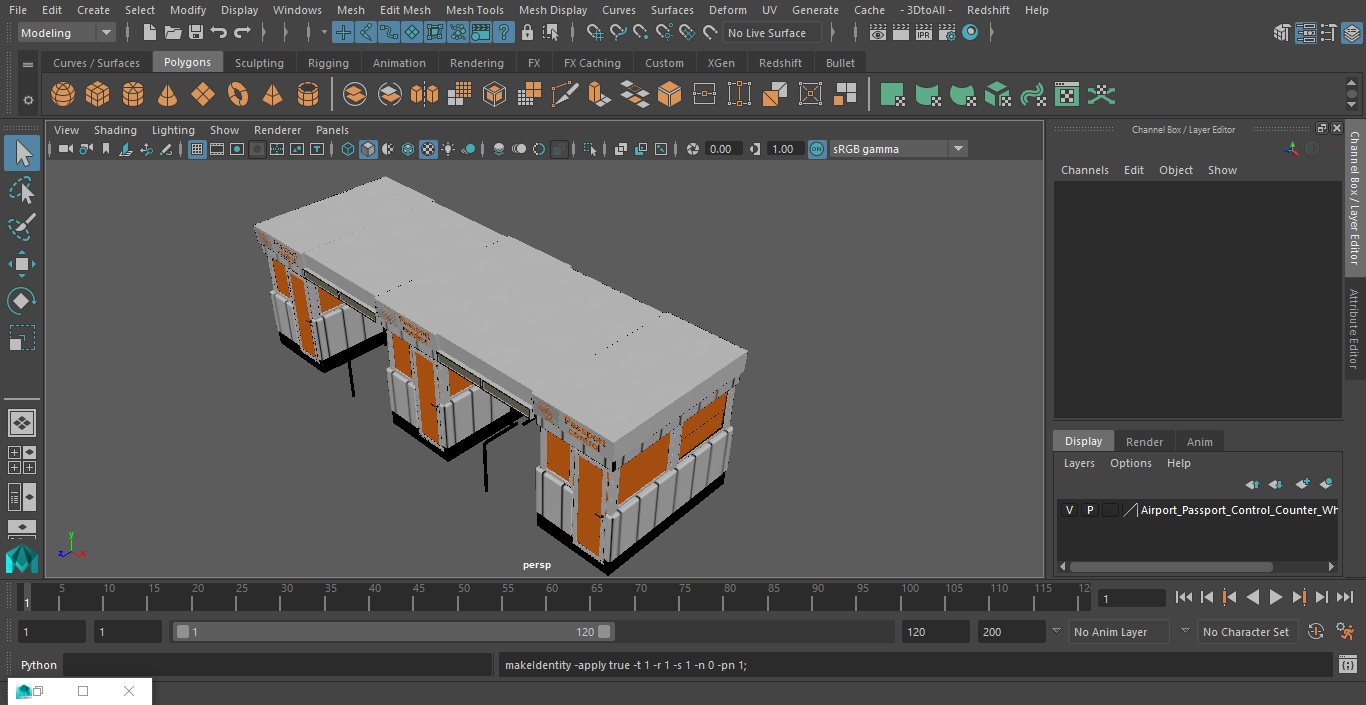This screenshot has height=705, width=1366.
Task: Create a polygon torus from the shelf
Action: (x=238, y=95)
